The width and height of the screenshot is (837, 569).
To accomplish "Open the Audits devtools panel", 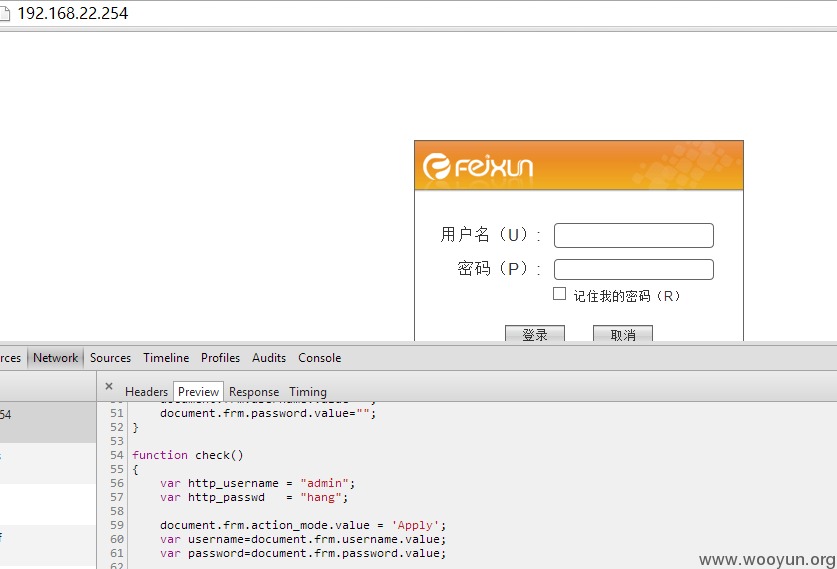I will 269,358.
